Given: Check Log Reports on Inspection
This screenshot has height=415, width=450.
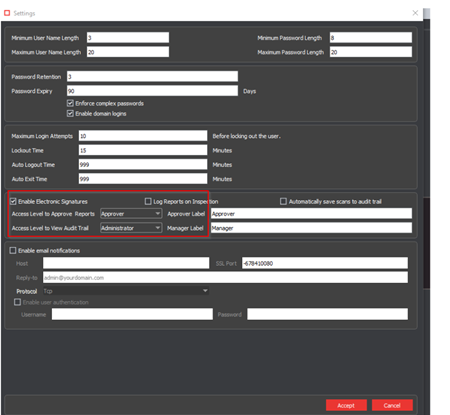Looking at the screenshot, I should [148, 201].
